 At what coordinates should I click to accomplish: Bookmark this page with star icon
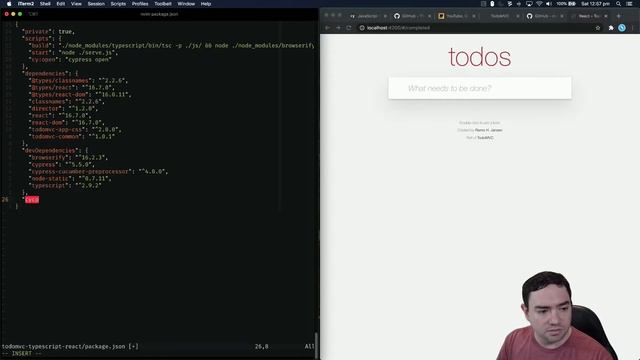point(598,28)
